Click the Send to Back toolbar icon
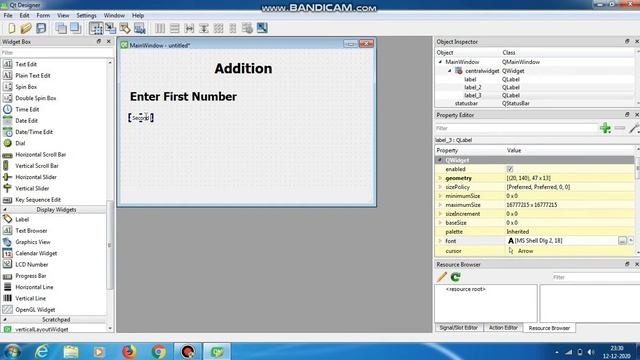The image size is (640, 360). [61, 28]
